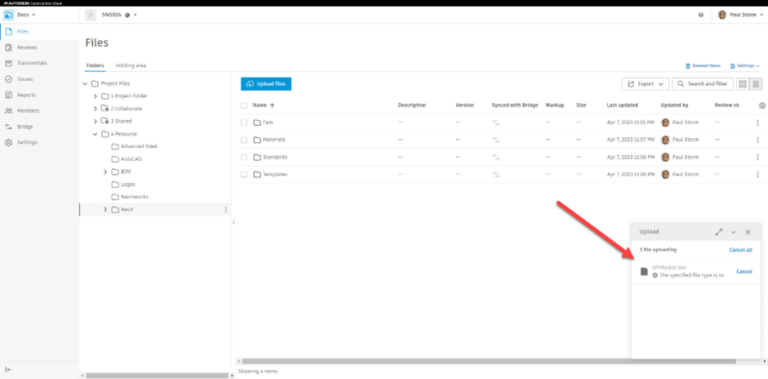Open the Members page
768x379 pixels.
click(x=28, y=111)
